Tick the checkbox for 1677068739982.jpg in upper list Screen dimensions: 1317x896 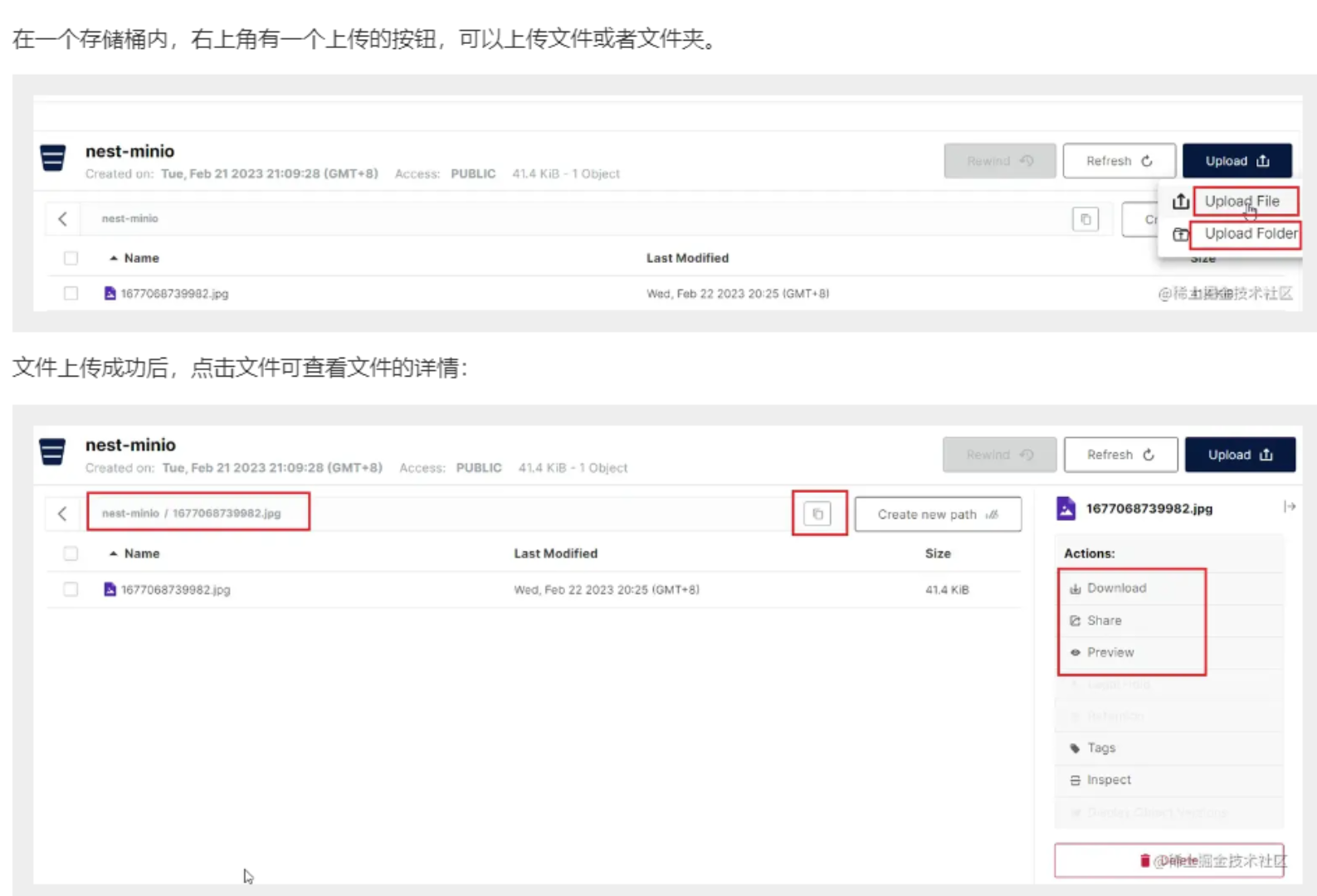click(71, 294)
